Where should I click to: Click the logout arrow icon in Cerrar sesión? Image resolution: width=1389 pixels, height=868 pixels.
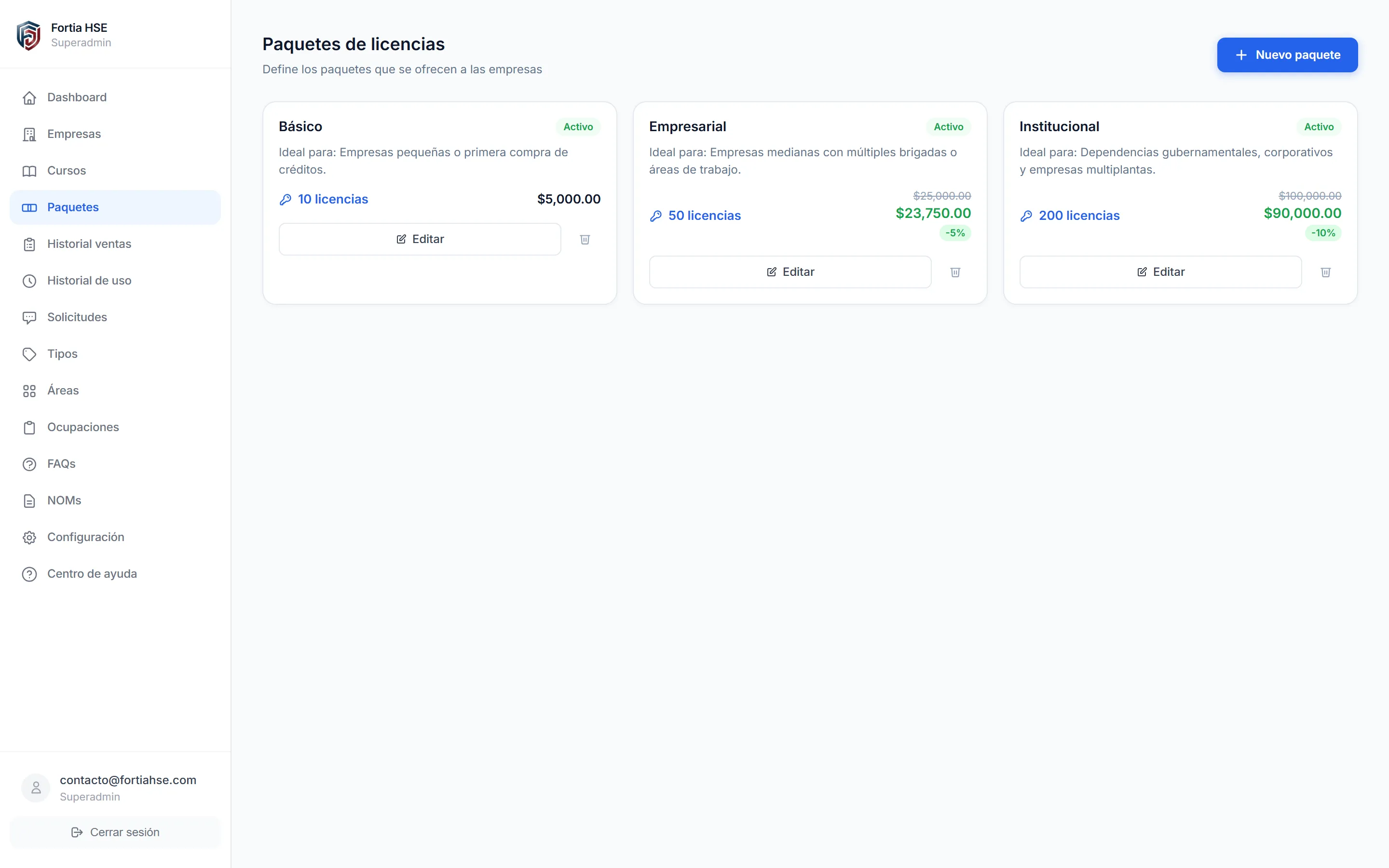click(77, 832)
